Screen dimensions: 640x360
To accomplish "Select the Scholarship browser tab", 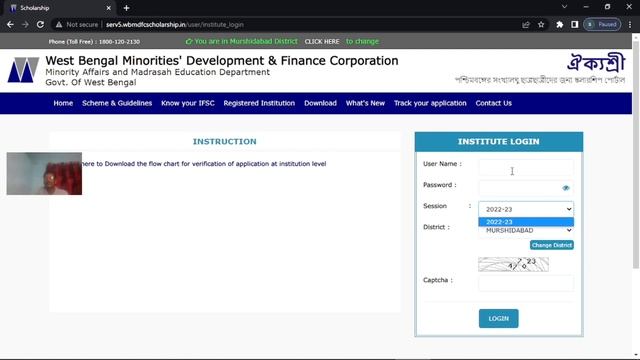I will click(x=59, y=8).
